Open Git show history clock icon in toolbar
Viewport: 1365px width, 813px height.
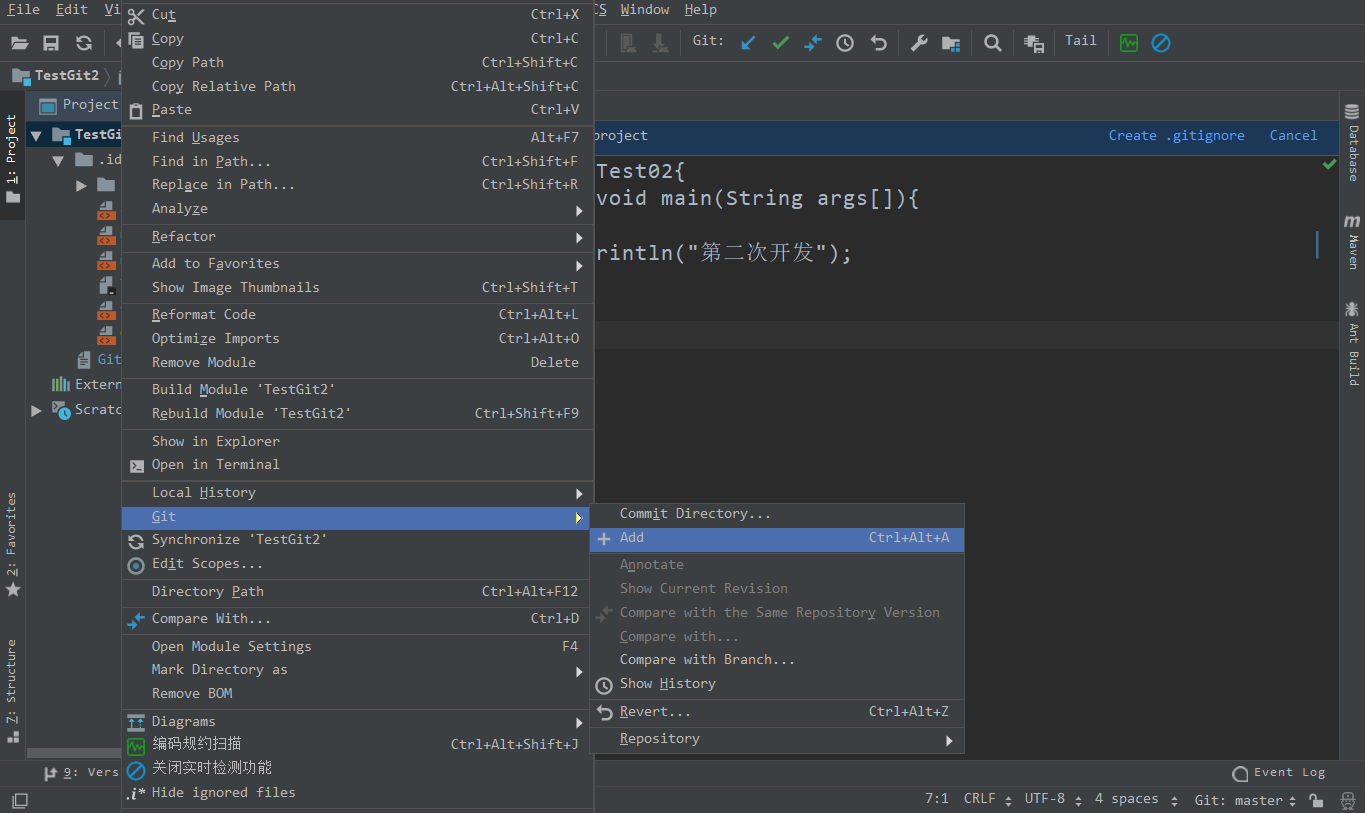845,43
